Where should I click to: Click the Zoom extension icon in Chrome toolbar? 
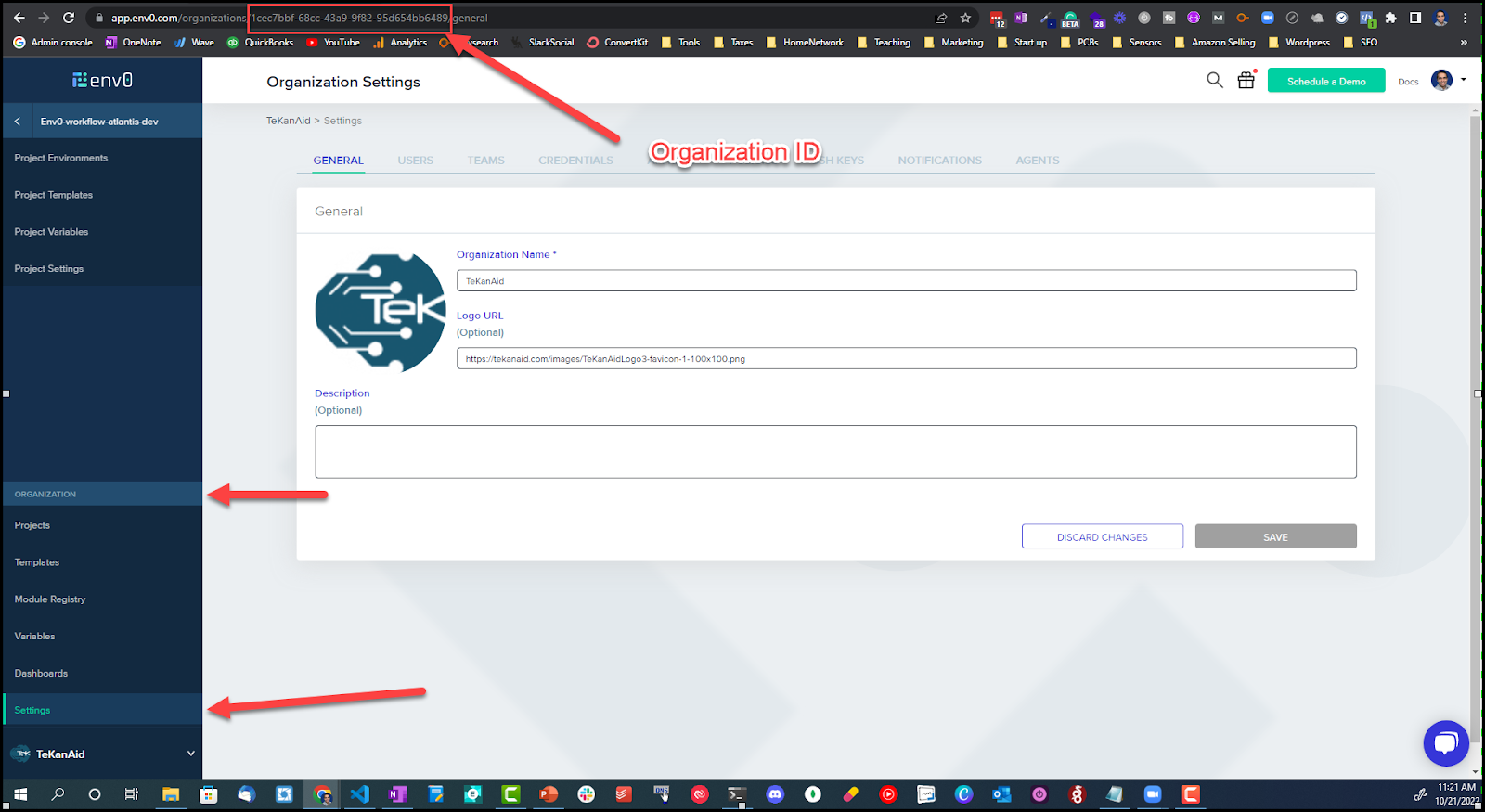pos(1267,18)
